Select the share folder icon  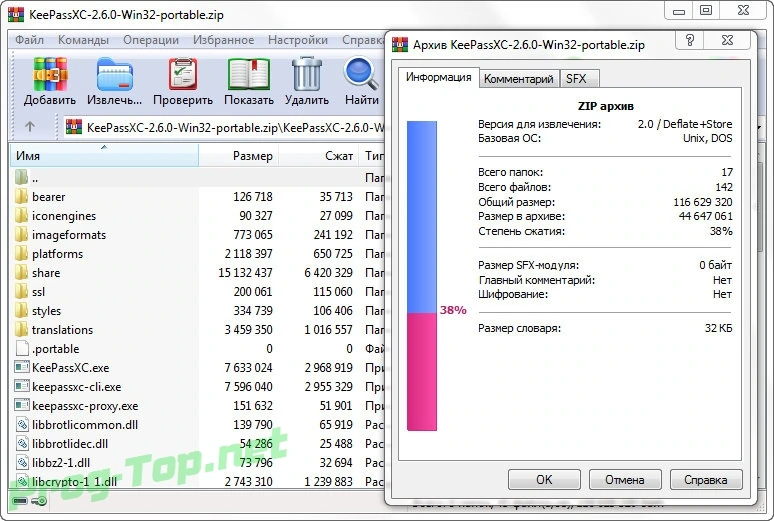tap(21, 273)
